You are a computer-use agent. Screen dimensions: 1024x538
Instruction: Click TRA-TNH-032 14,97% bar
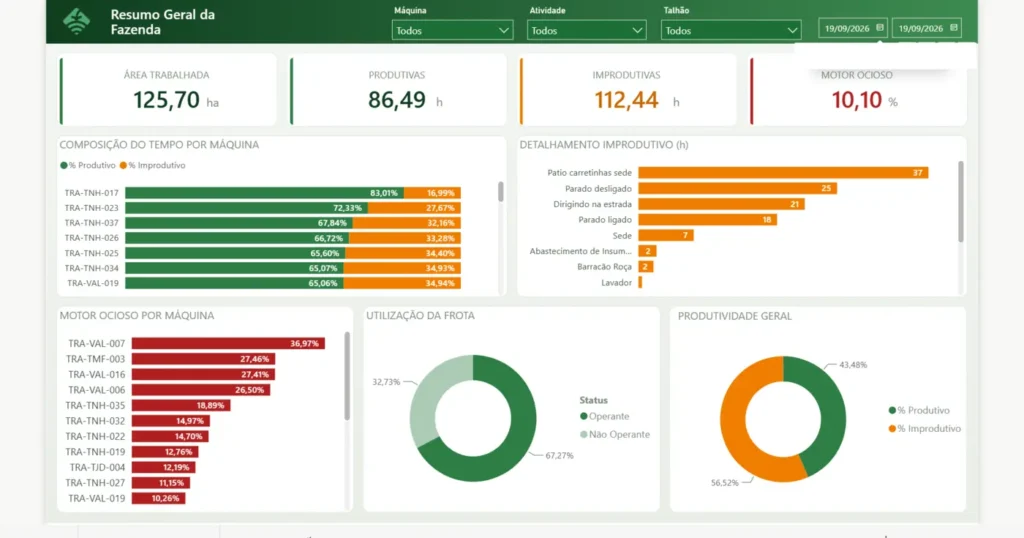[x=170, y=420]
